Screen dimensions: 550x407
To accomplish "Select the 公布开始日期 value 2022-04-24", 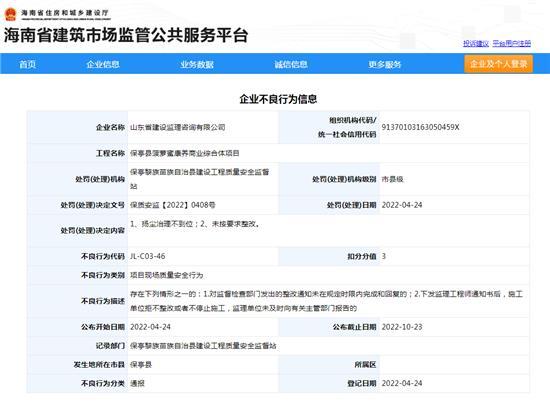I will 150,327.
